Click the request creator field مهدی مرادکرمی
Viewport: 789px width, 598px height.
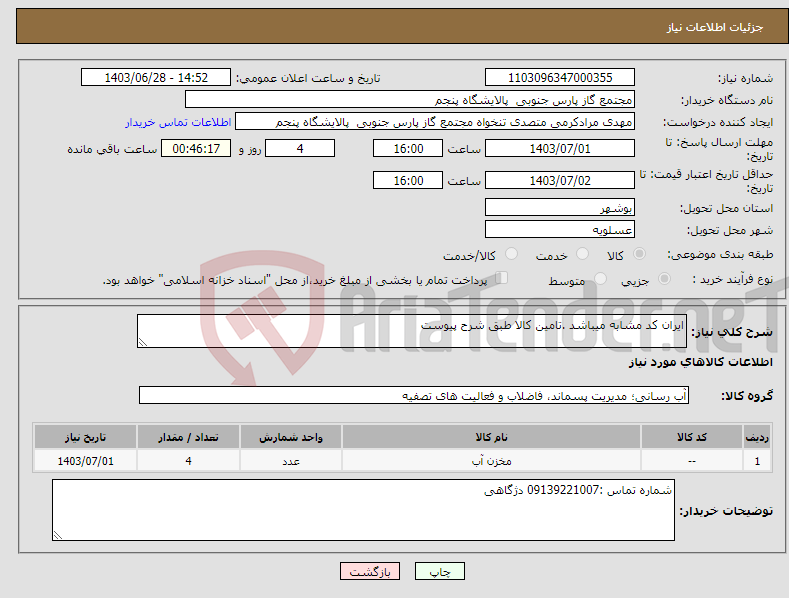point(435,122)
